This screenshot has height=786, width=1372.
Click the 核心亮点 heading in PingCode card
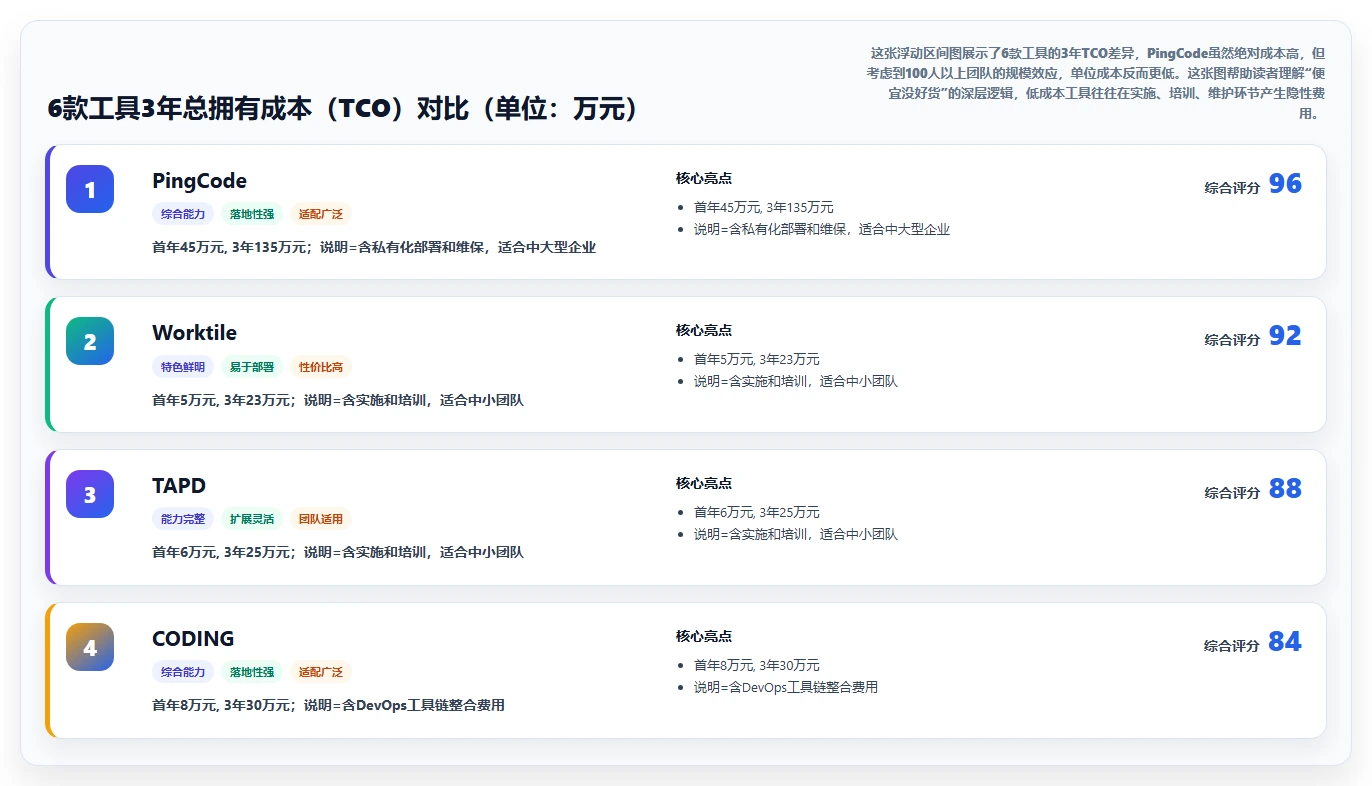click(x=704, y=178)
